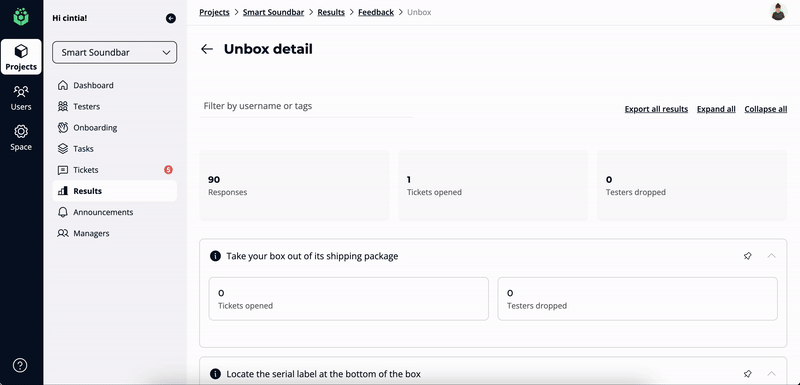Image resolution: width=800 pixels, height=385 pixels.
Task: Open the Smart Soundbar project dropdown
Action: 115,53
